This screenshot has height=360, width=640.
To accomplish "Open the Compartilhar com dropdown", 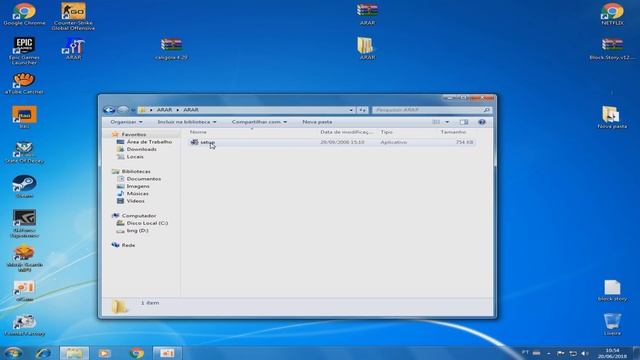I will 259,122.
